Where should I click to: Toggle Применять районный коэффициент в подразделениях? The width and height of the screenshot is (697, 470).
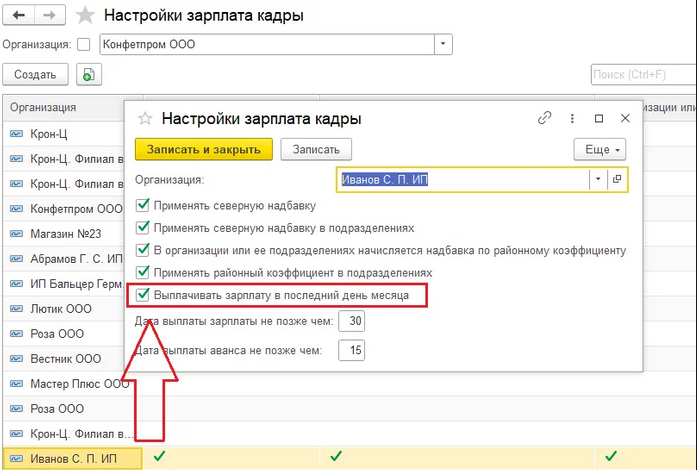point(143,272)
